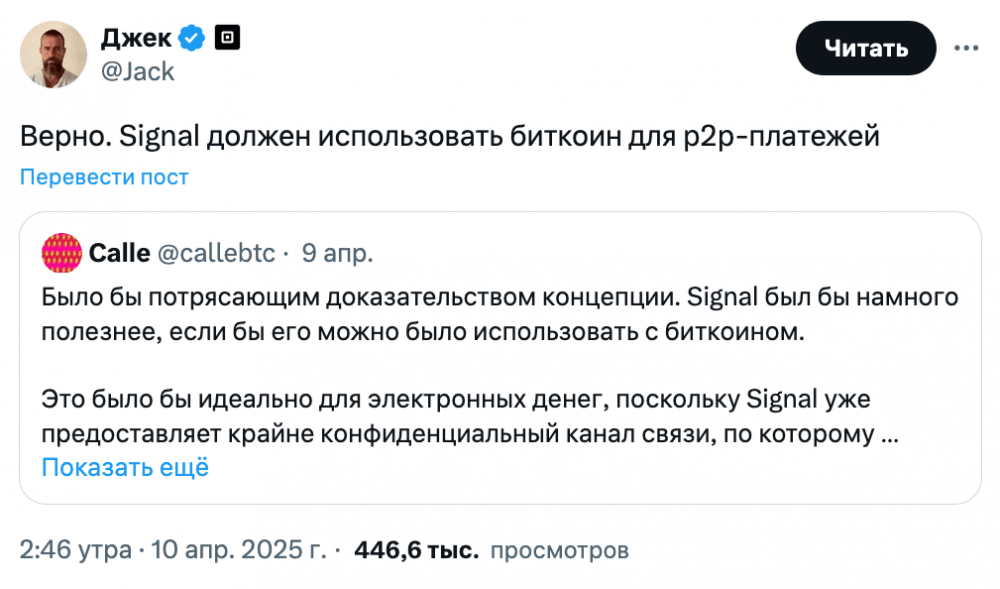Click the 10 апр. 2025 г. date
Image resolution: width=1000 pixels, height=589 pixels.
[238, 549]
